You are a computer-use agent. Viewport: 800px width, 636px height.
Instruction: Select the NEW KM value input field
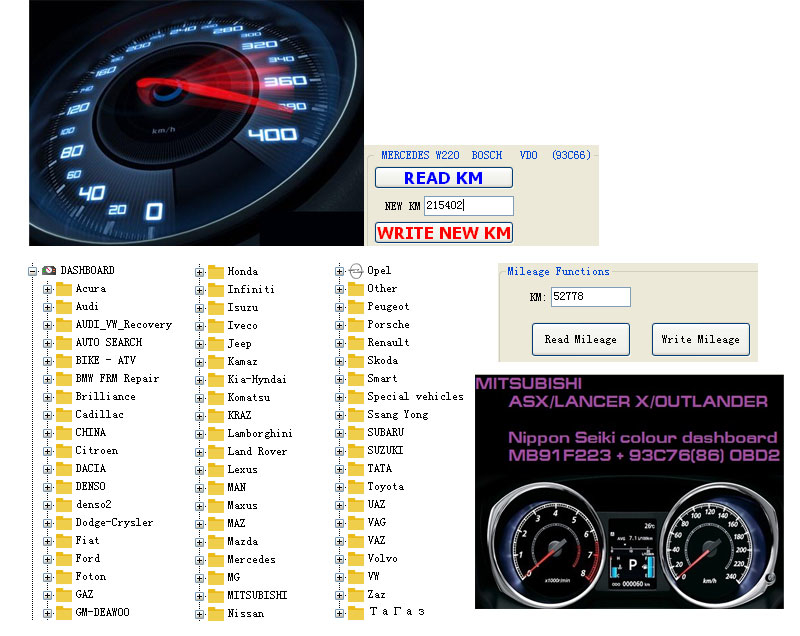pyautogui.click(x=468, y=206)
